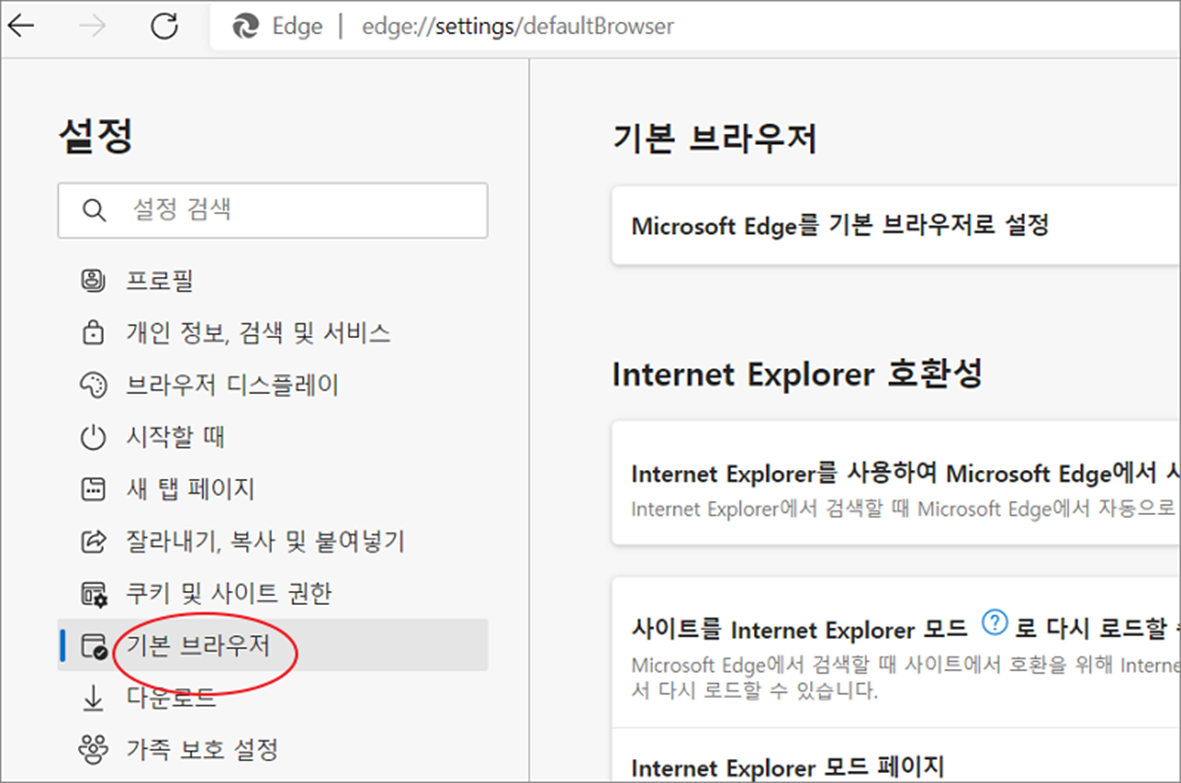The width and height of the screenshot is (1181, 783).
Task: Click the browser Back arrow
Action: coord(21,26)
